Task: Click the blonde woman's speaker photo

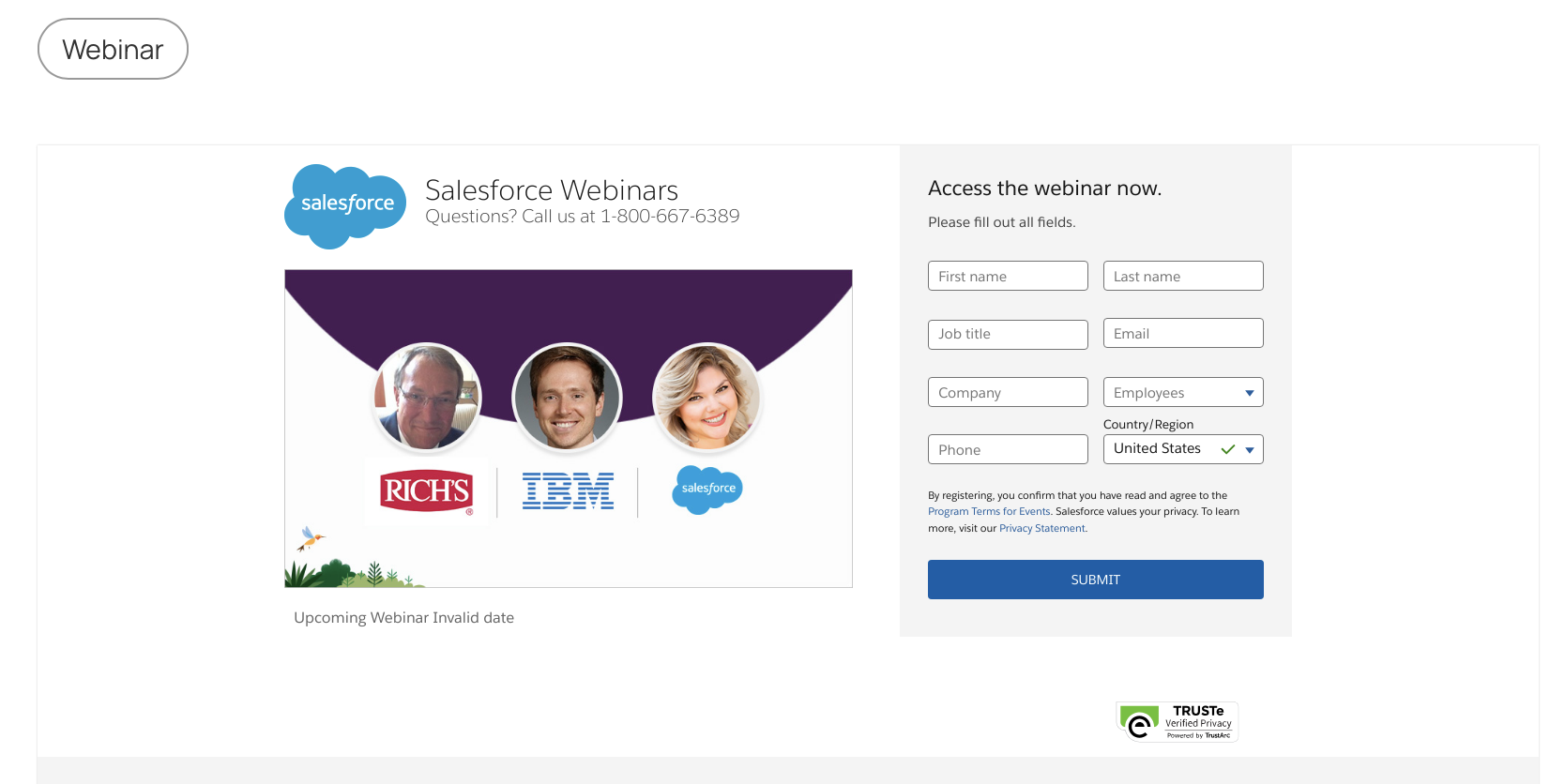Action: [707, 397]
